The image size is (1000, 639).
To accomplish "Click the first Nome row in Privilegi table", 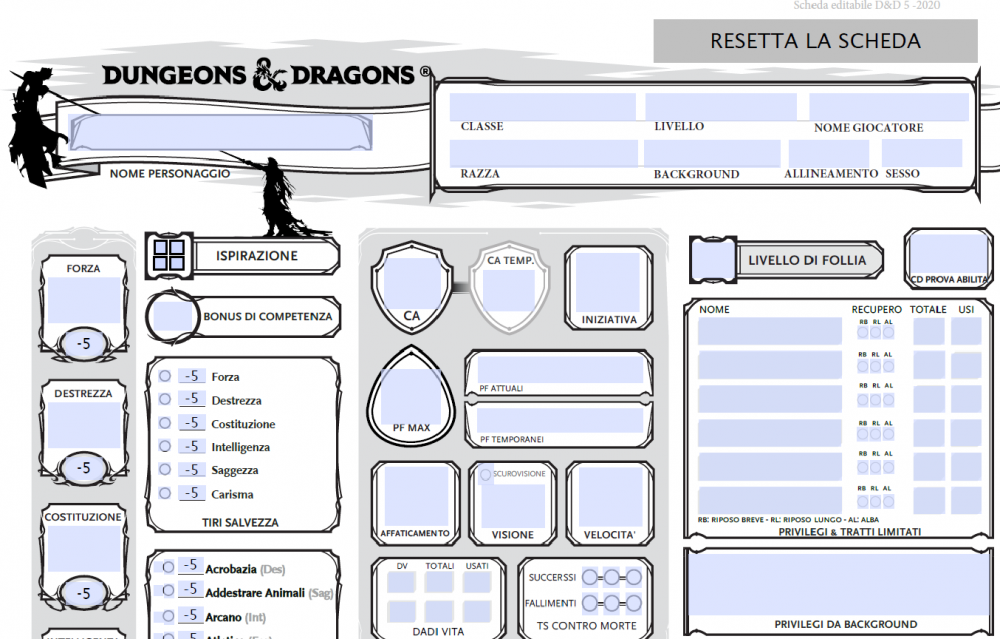I will pyautogui.click(x=770, y=332).
